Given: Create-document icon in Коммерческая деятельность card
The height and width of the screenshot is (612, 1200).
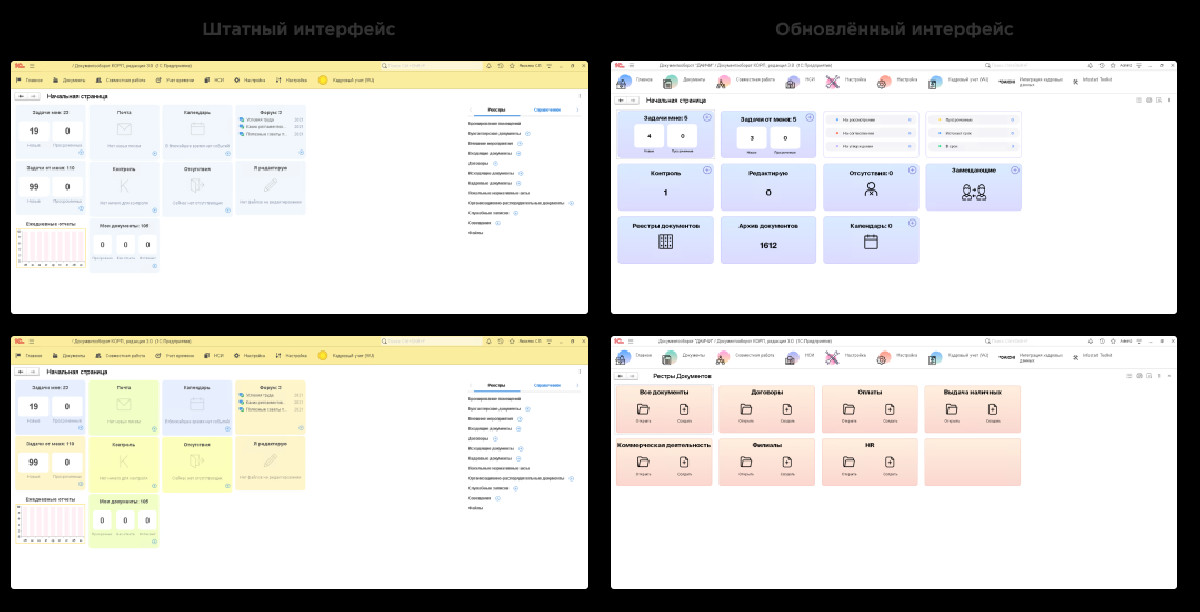Looking at the screenshot, I should pyautogui.click(x=684, y=462).
